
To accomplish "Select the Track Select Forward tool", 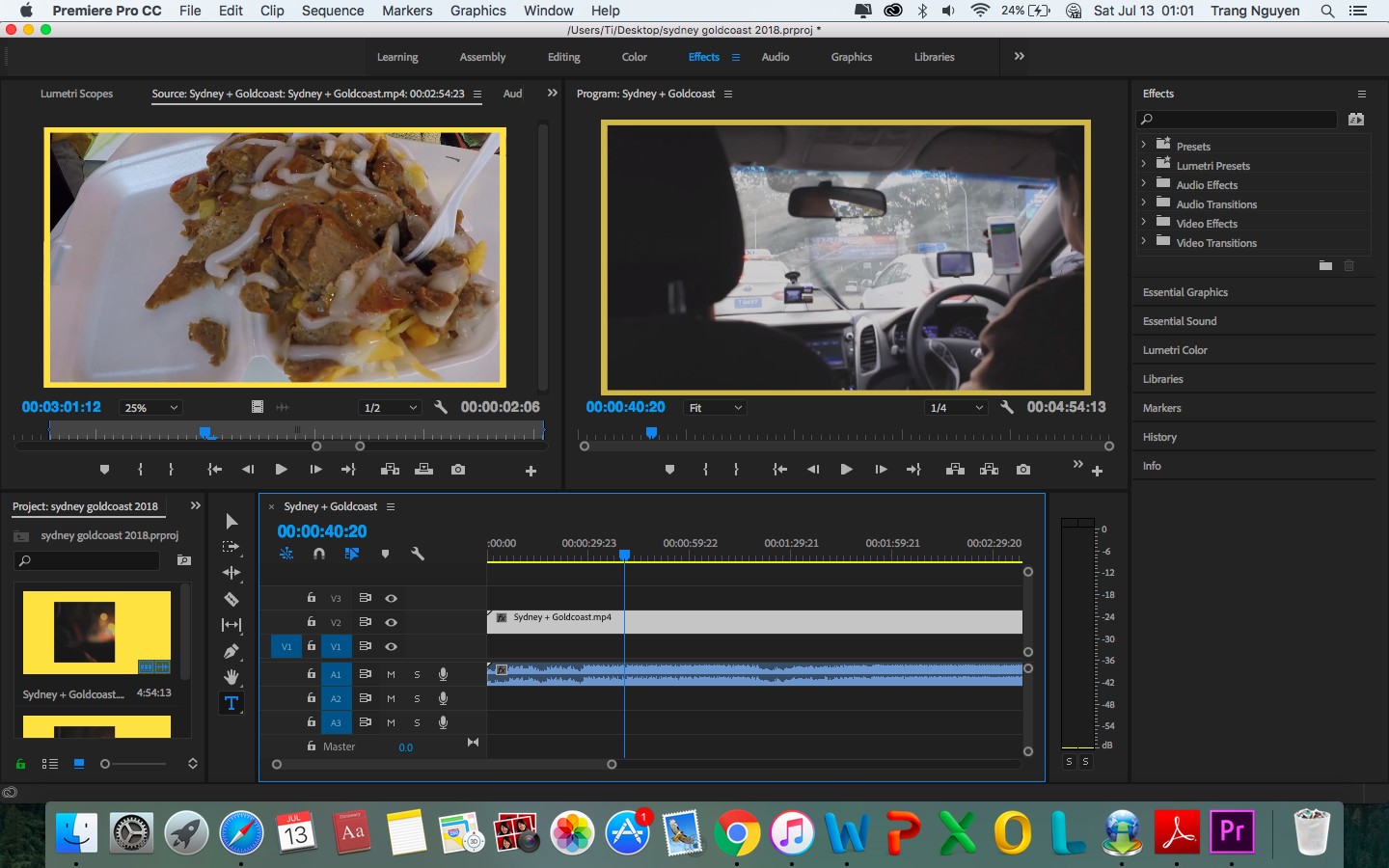I will [231, 547].
